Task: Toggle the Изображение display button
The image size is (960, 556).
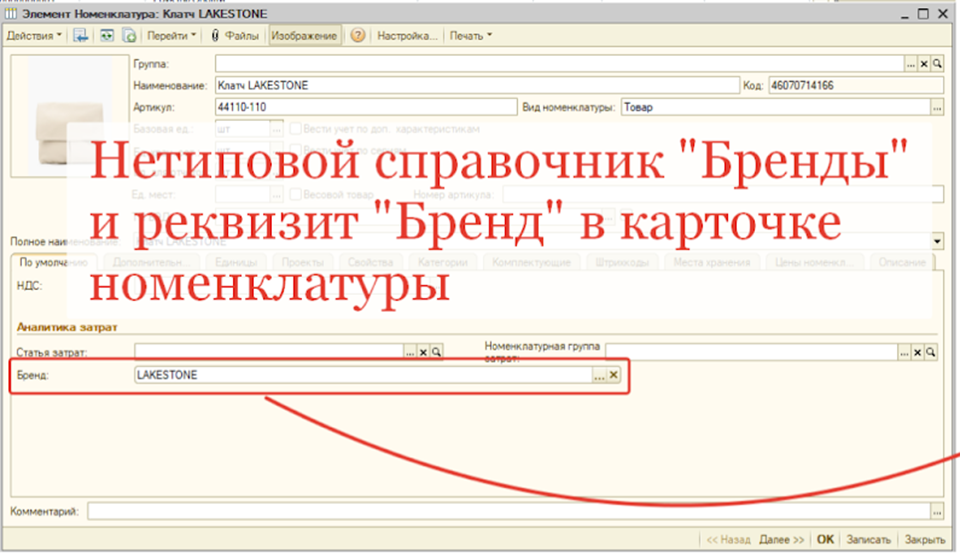Action: [x=304, y=36]
